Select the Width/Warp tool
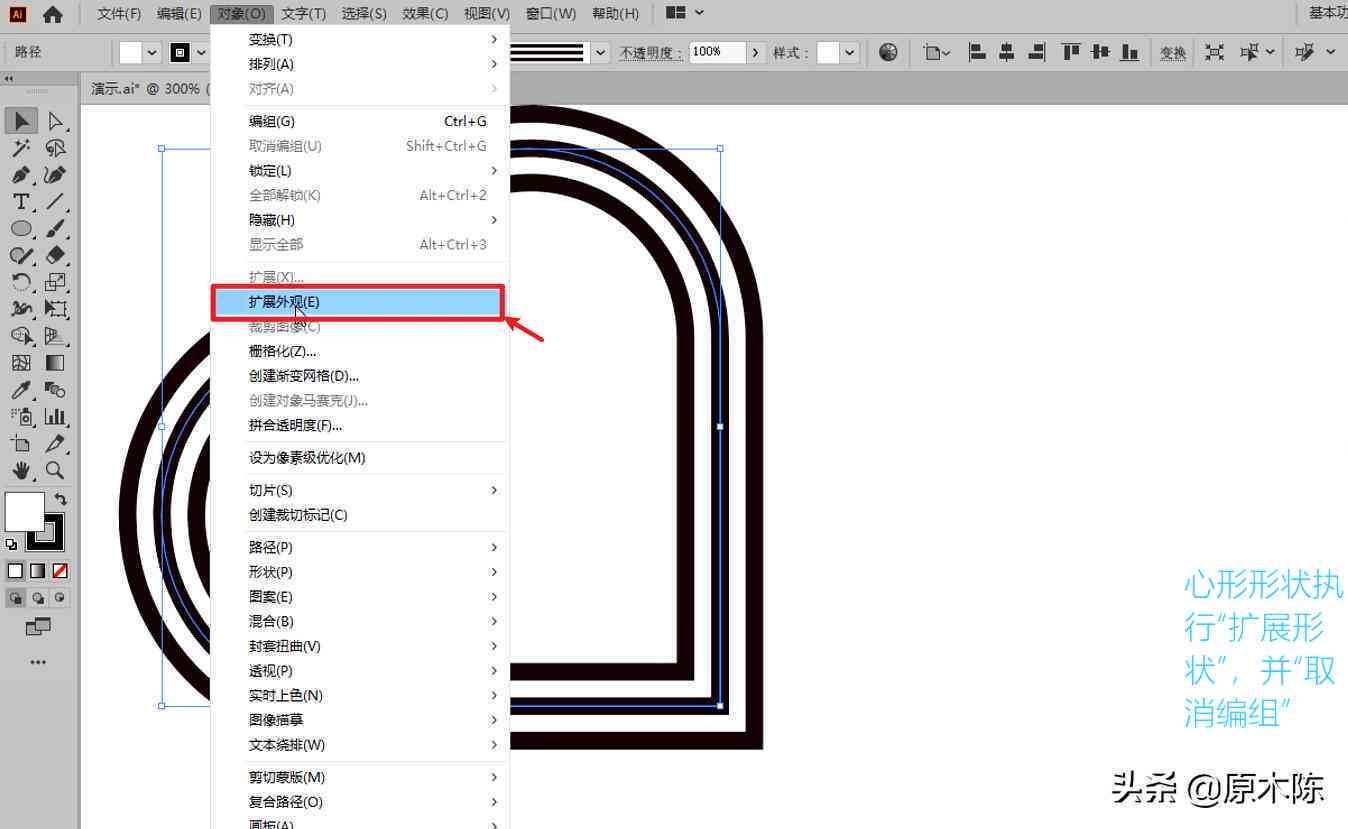The height and width of the screenshot is (829, 1348). [21, 309]
